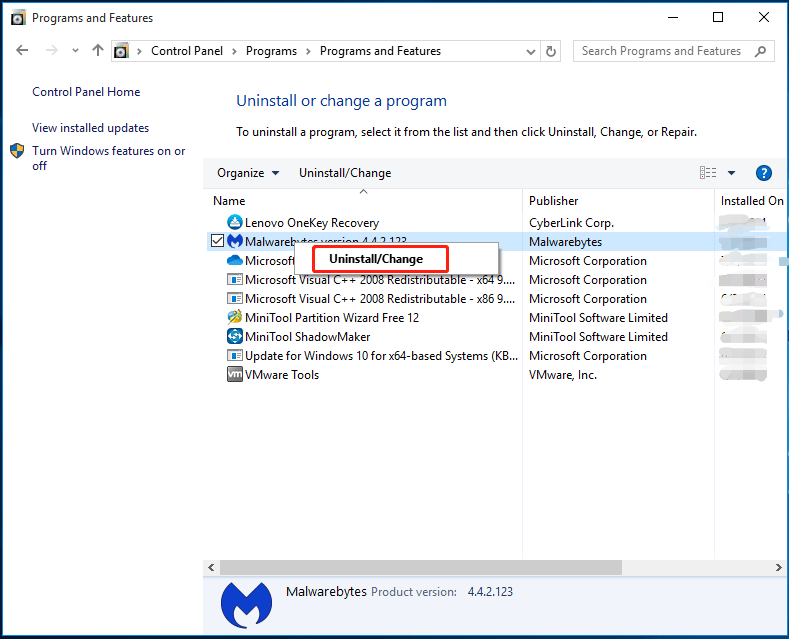This screenshot has width=789, height=639.
Task: Click the Malwarebytes icon in the list row
Action: tap(234, 241)
